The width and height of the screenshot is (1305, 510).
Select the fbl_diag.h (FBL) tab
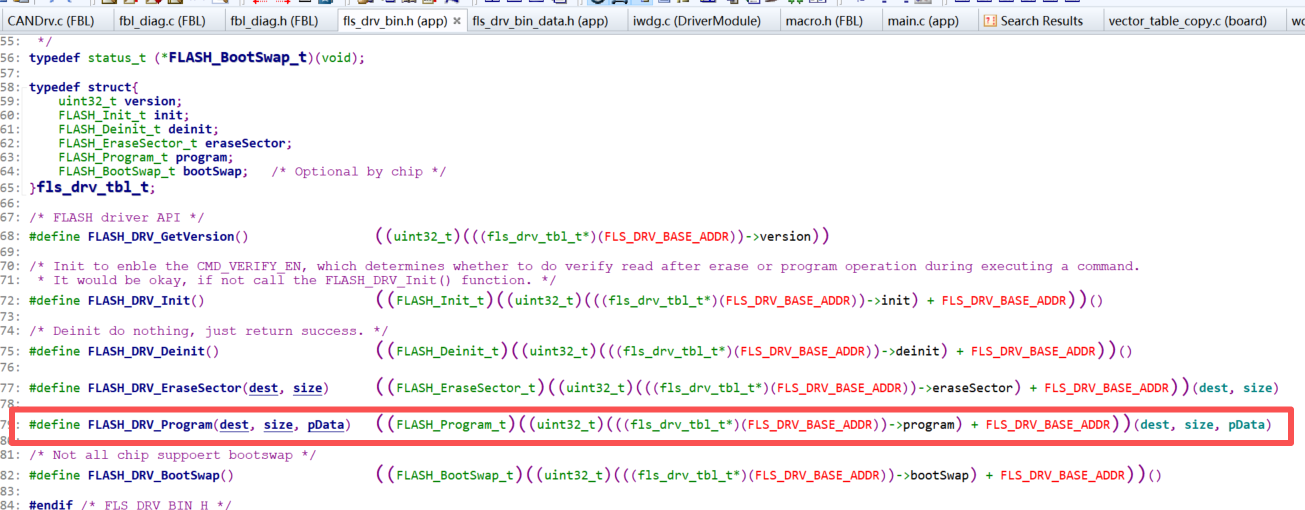coord(274,20)
